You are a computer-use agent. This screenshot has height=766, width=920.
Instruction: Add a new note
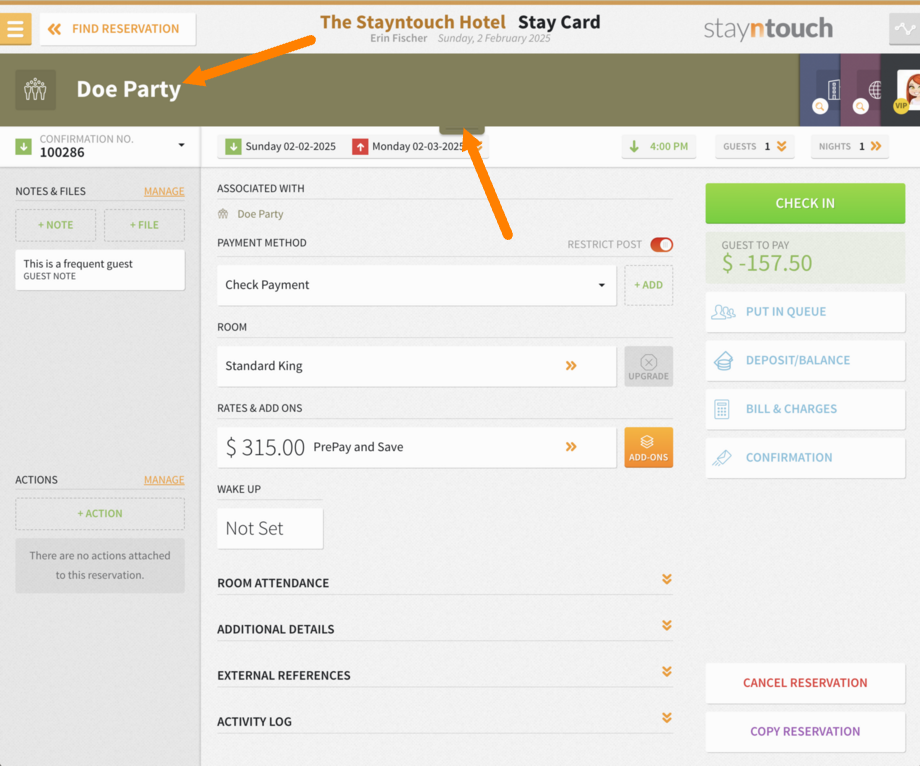(56, 225)
